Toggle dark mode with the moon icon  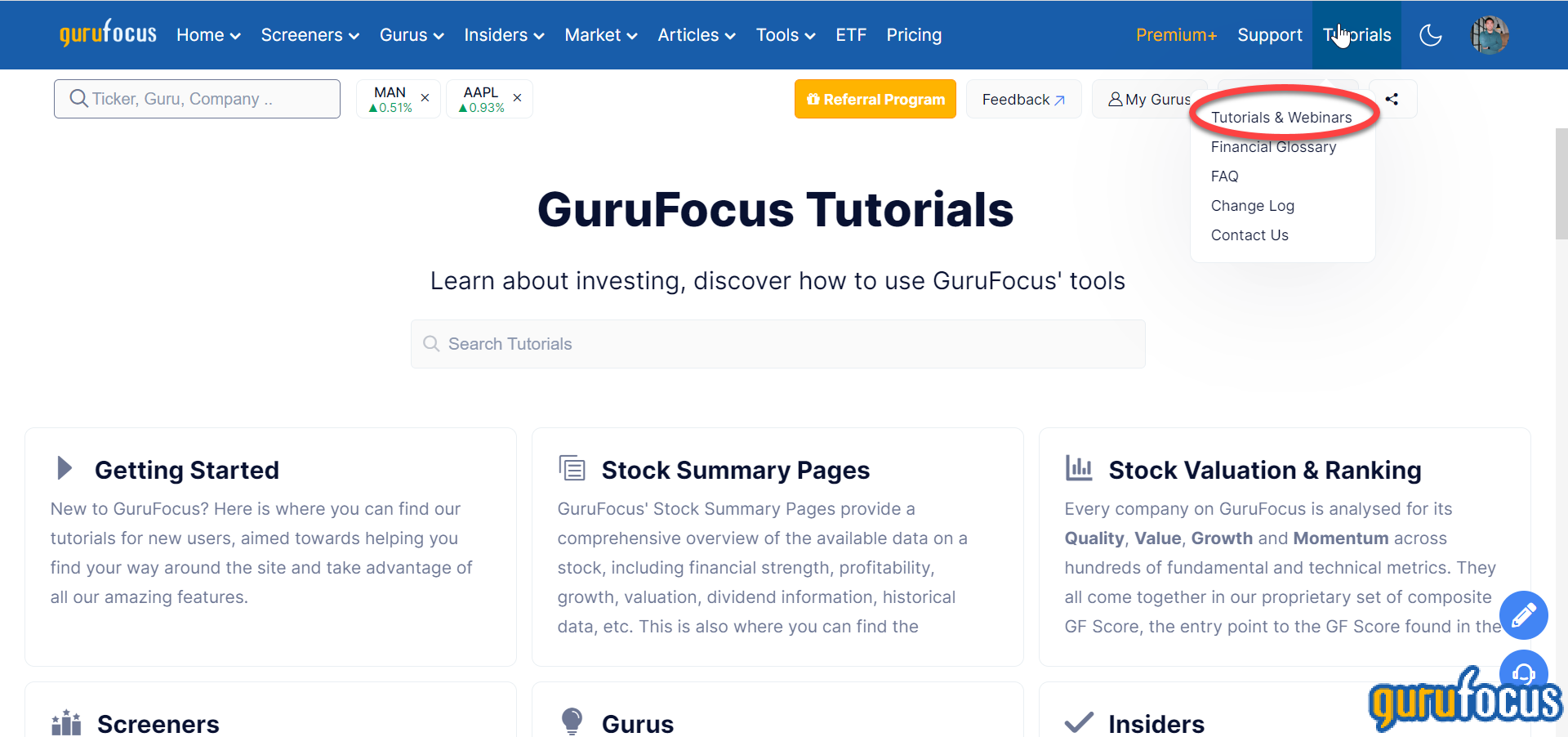coord(1431,35)
